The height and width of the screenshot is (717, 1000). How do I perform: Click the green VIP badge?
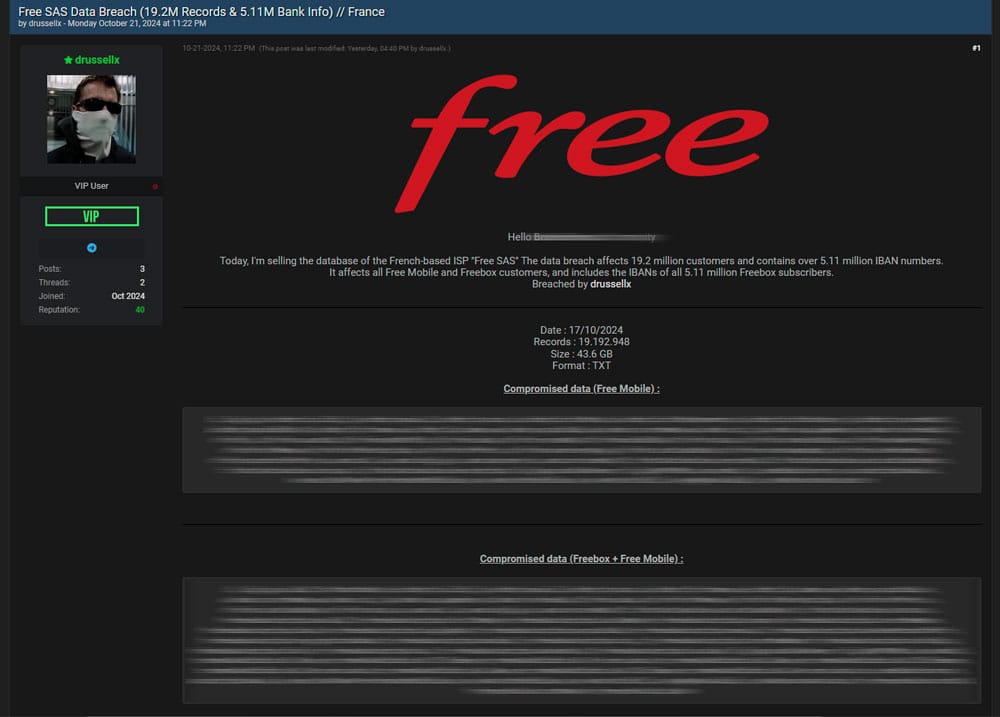pyautogui.click(x=92, y=216)
